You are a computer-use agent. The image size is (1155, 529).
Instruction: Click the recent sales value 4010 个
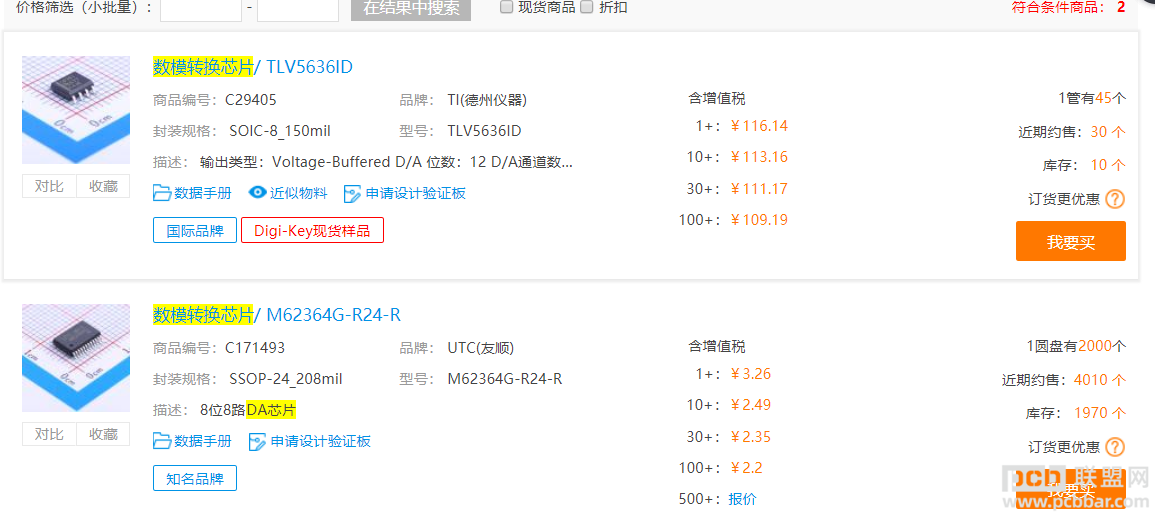click(1100, 380)
